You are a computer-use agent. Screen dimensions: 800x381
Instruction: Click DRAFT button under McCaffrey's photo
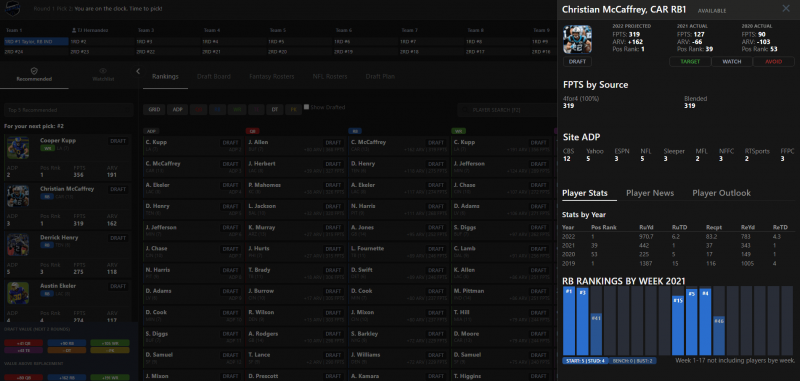(x=577, y=62)
